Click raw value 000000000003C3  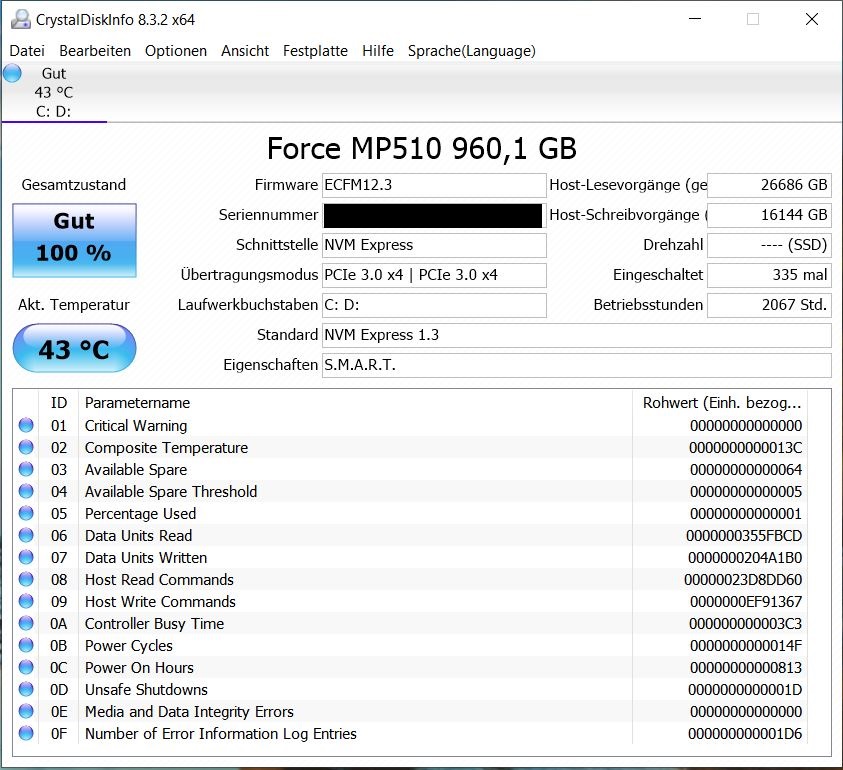[746, 623]
